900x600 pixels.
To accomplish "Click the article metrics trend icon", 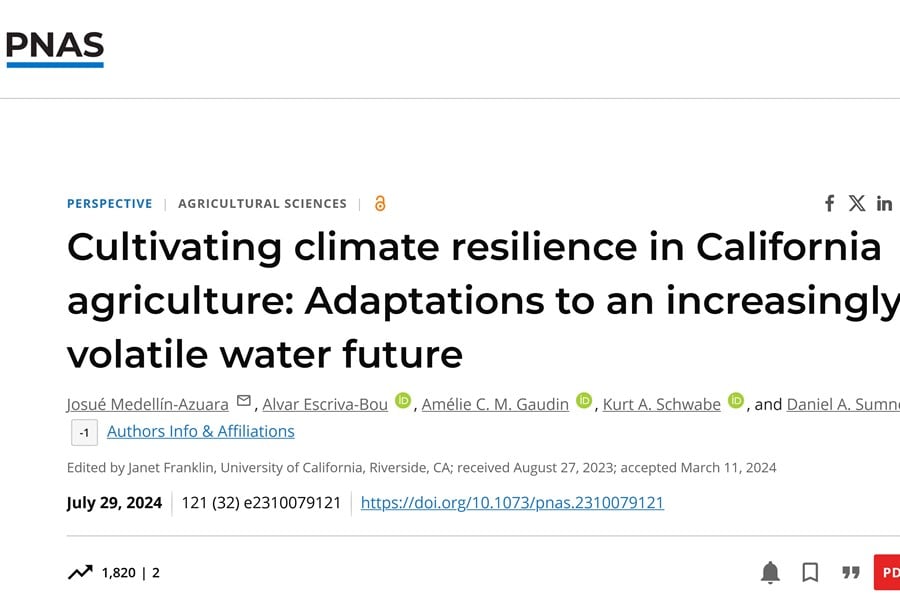I will [x=79, y=572].
